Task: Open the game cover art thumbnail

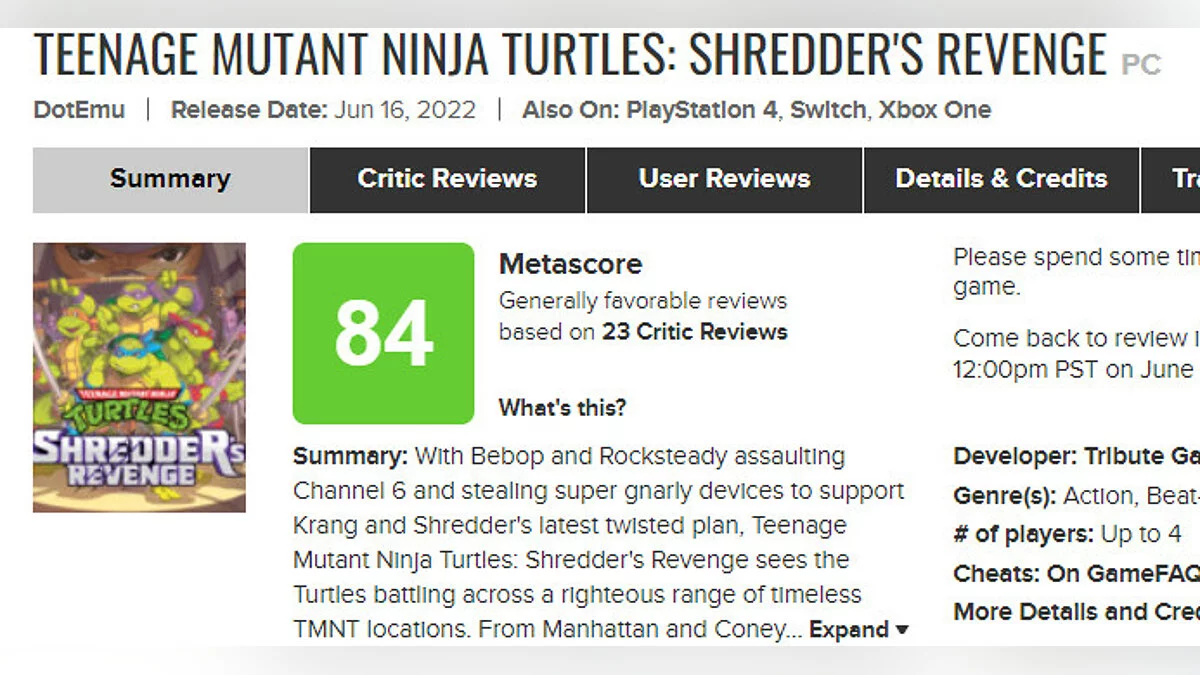Action: [x=139, y=377]
